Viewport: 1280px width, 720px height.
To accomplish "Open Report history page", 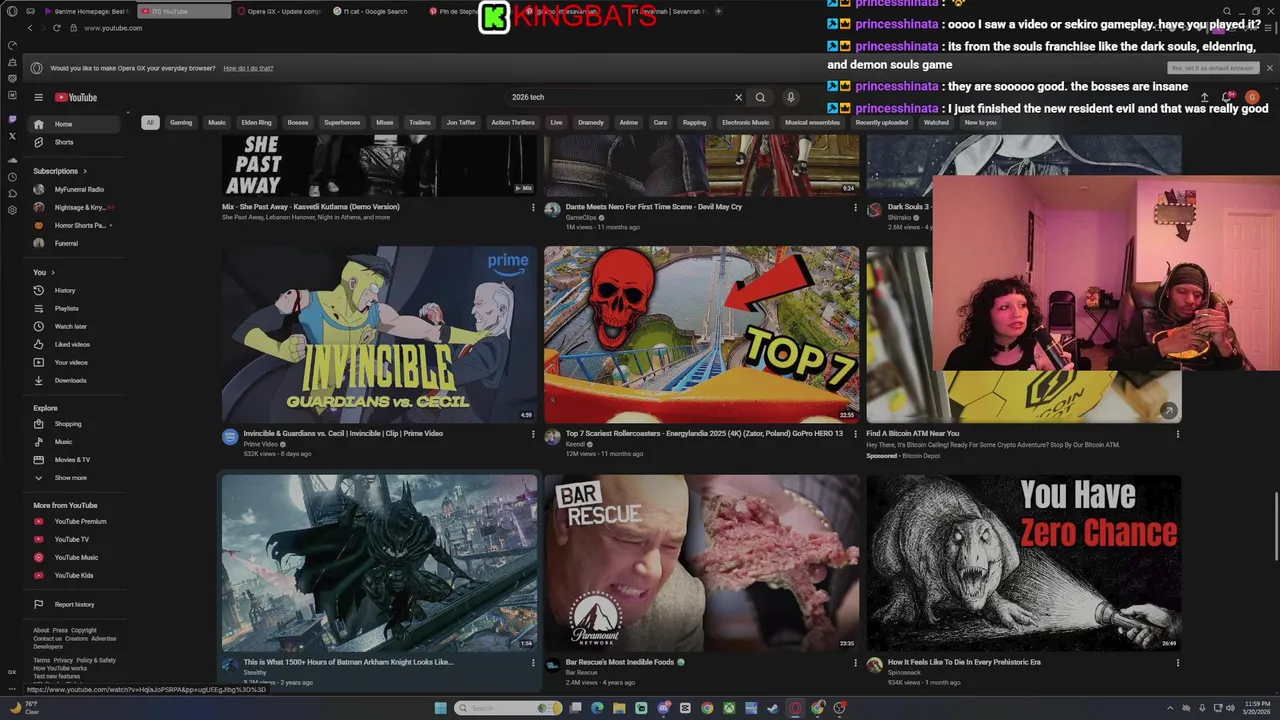I will (x=75, y=604).
